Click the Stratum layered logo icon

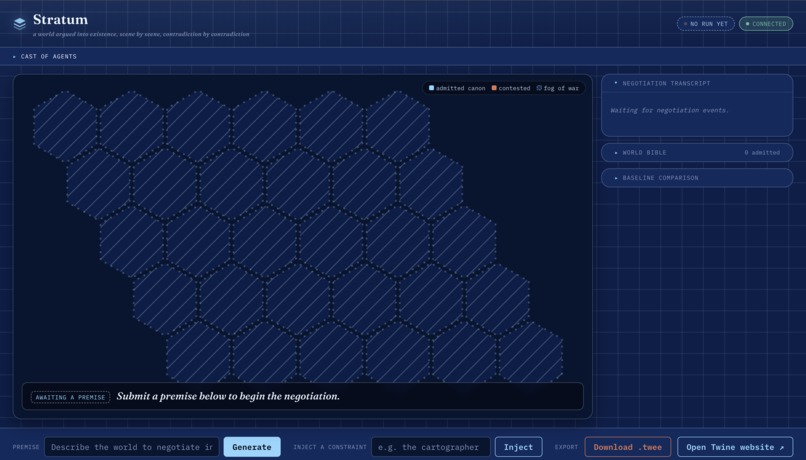[x=20, y=24]
